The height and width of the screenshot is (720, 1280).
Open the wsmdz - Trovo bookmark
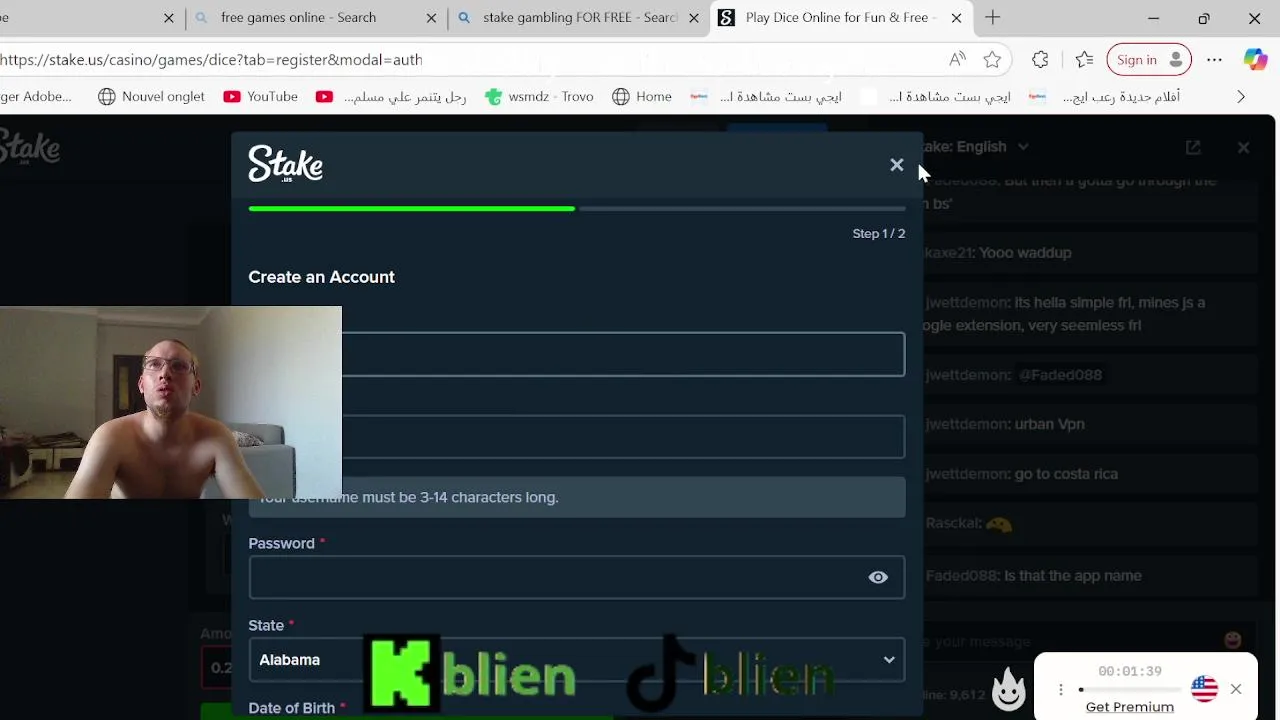point(539,97)
